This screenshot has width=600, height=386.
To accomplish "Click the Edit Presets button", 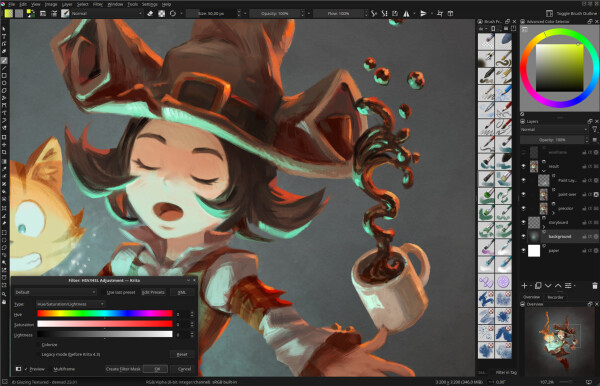I will tap(153, 292).
